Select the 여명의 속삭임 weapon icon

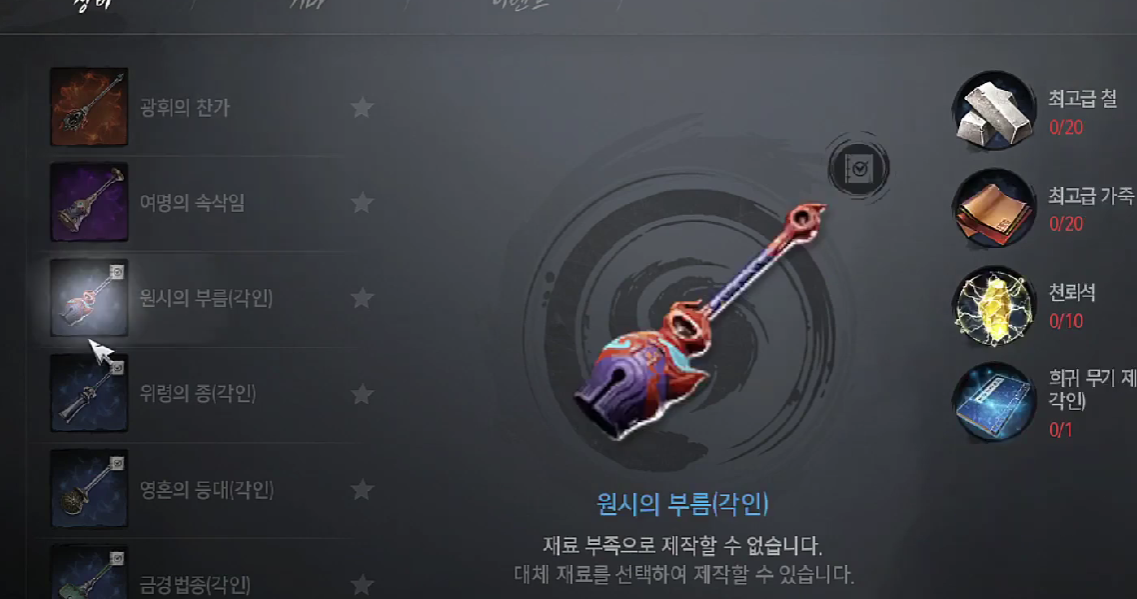coord(88,202)
